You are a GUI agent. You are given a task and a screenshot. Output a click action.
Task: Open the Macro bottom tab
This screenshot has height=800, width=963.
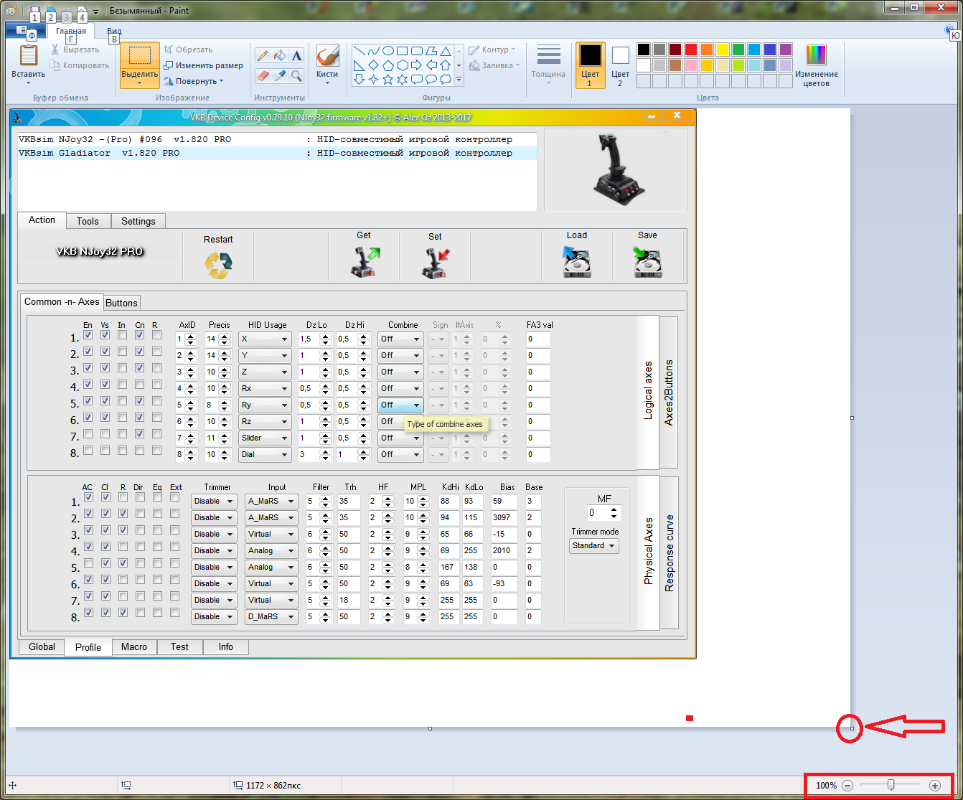coord(134,647)
